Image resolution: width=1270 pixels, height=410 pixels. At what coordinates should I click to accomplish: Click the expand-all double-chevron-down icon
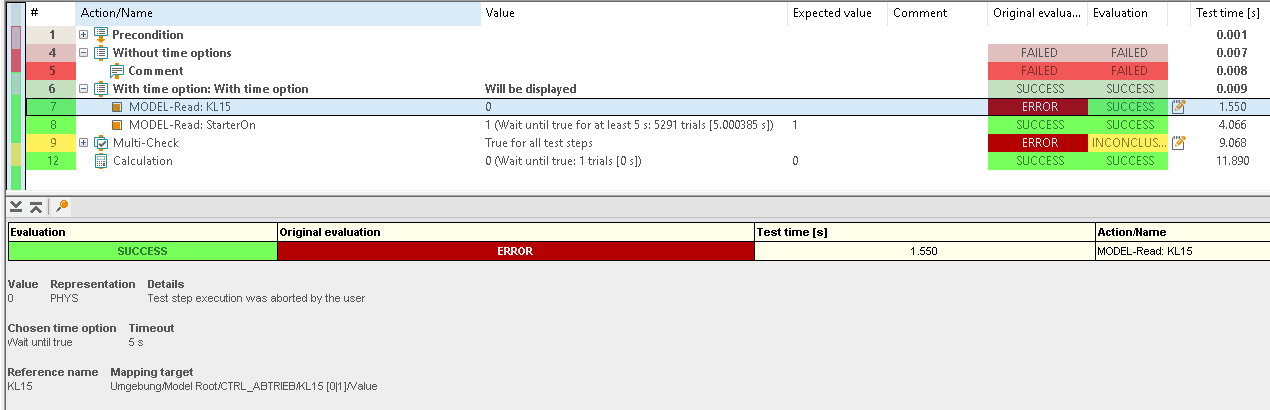coord(16,206)
